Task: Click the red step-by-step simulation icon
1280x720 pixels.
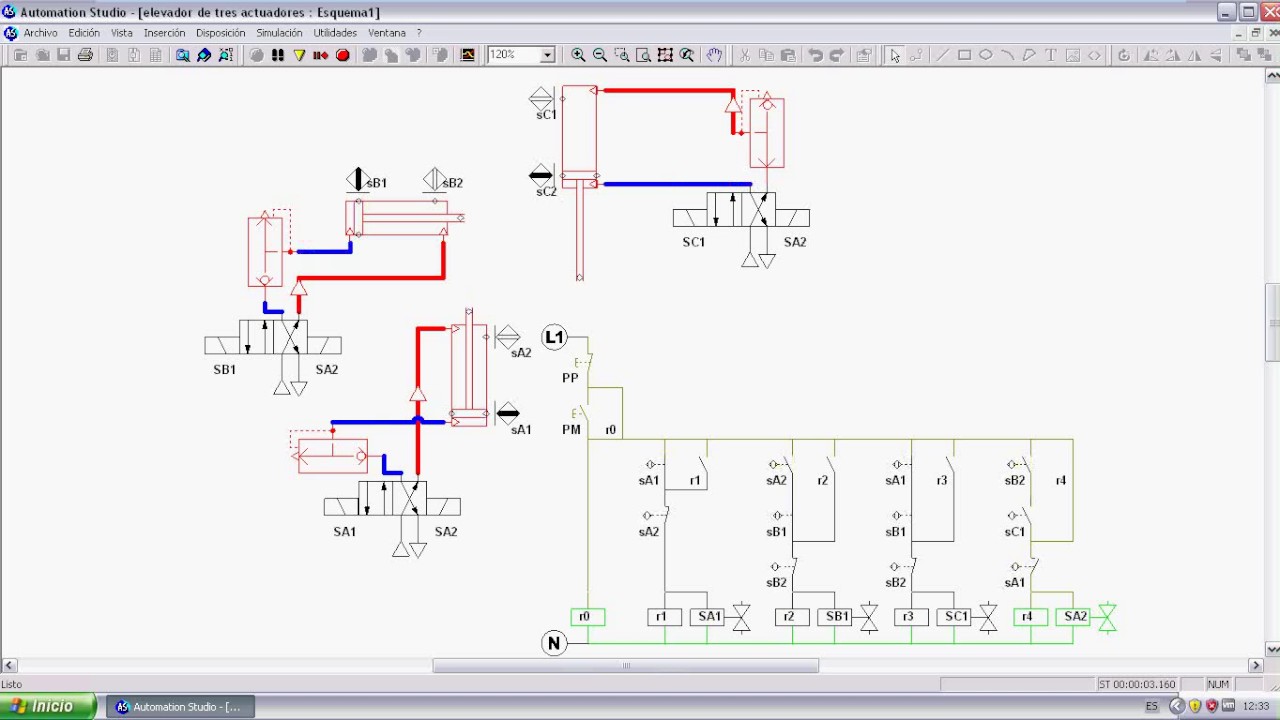Action: [321, 55]
